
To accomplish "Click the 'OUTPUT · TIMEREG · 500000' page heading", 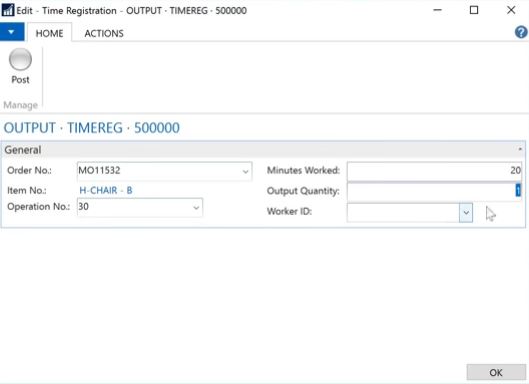I will [91, 128].
